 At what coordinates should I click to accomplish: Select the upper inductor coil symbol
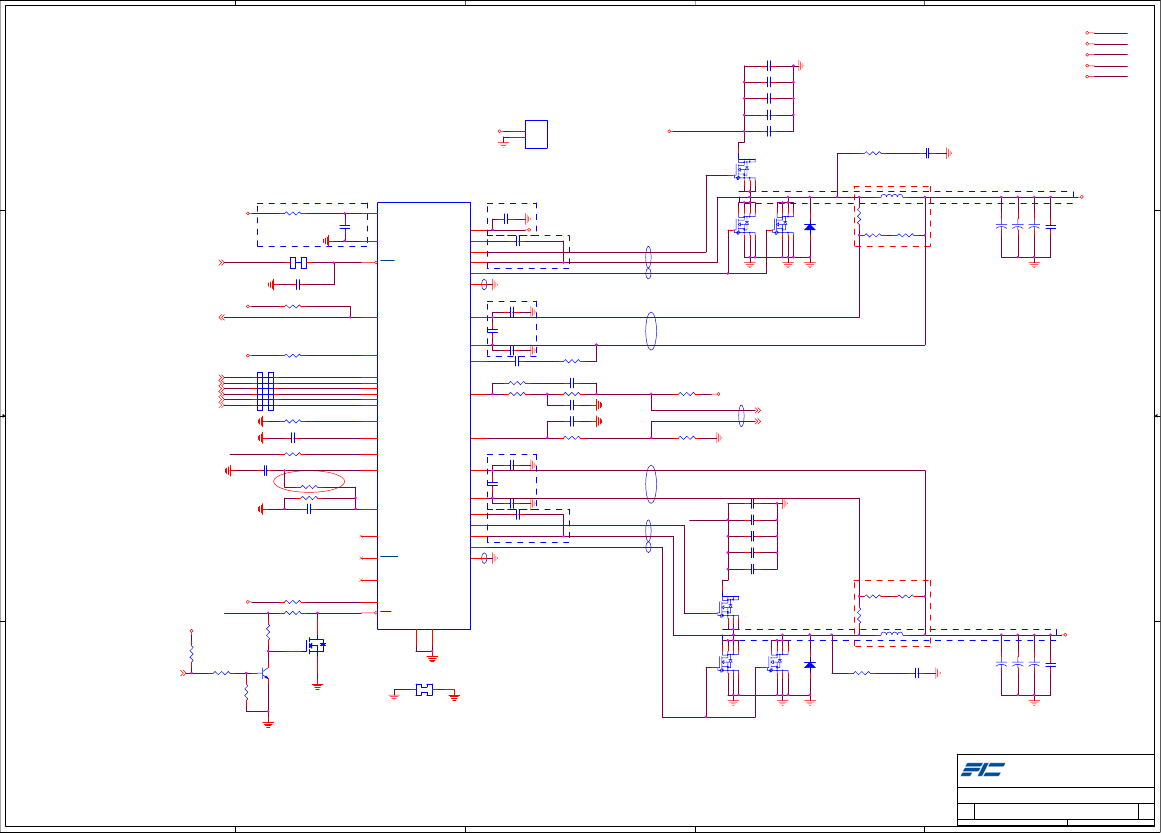click(x=891, y=196)
